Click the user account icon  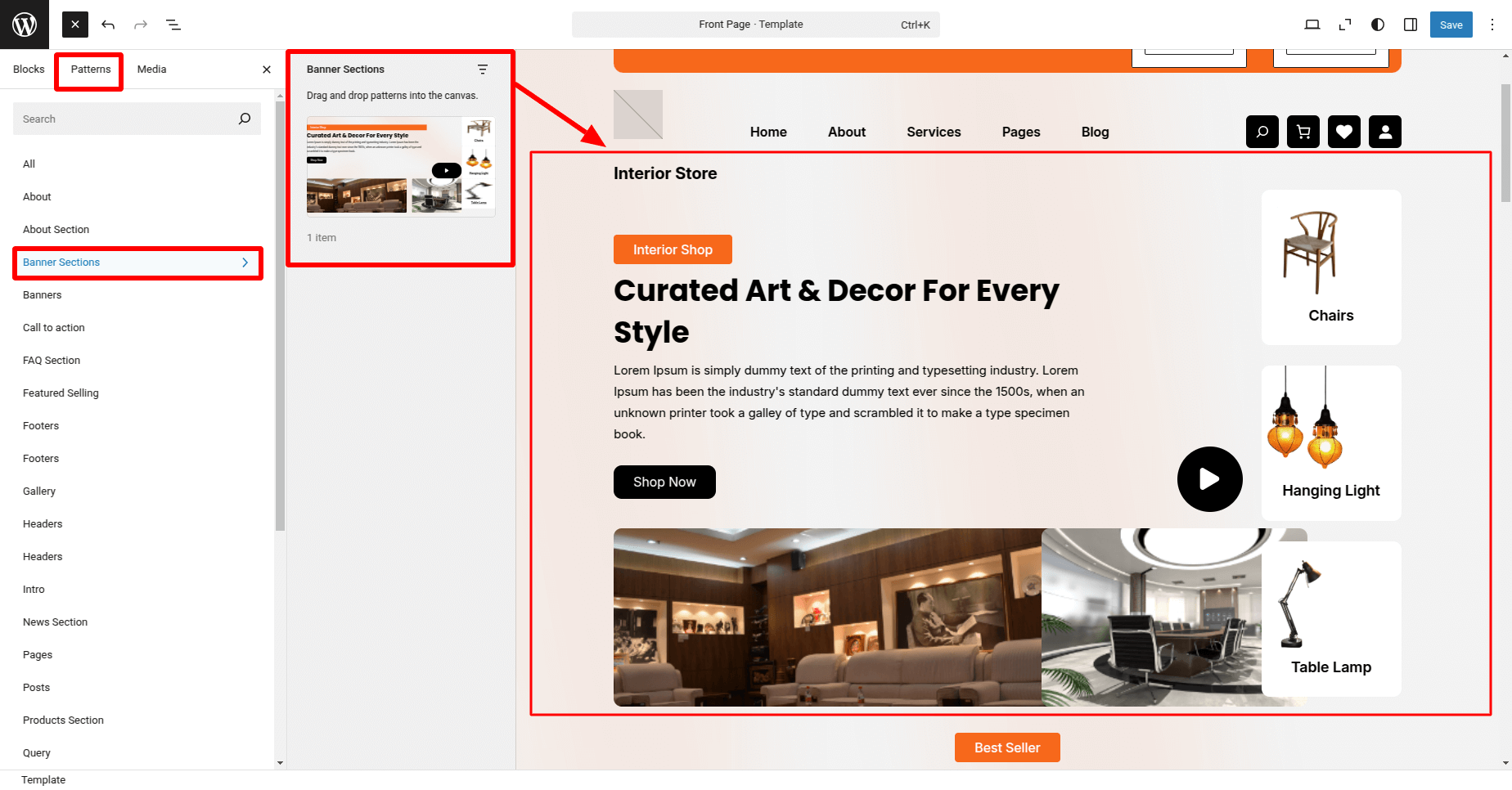[x=1385, y=132]
